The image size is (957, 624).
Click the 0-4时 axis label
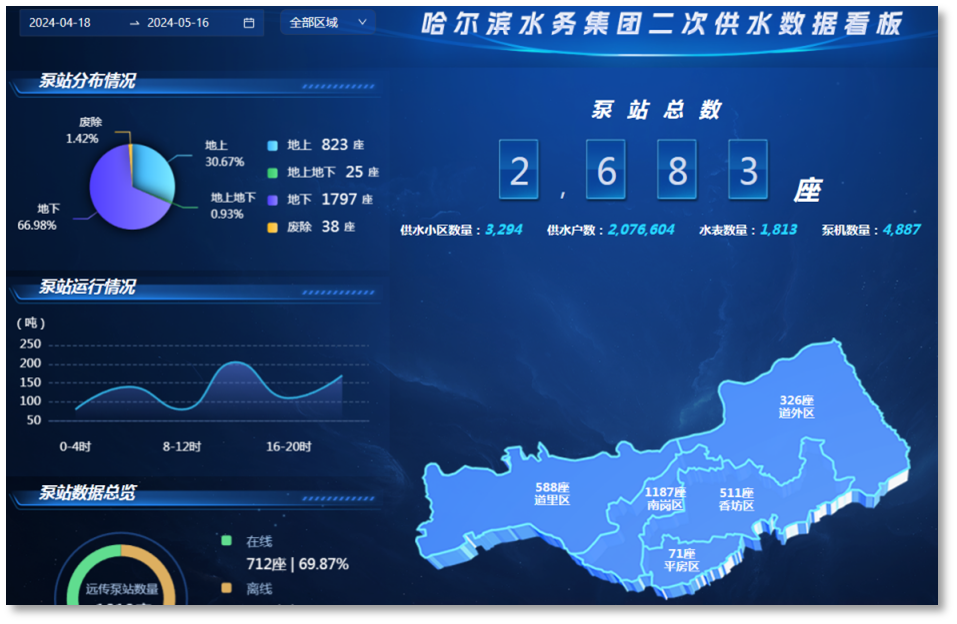tap(75, 446)
